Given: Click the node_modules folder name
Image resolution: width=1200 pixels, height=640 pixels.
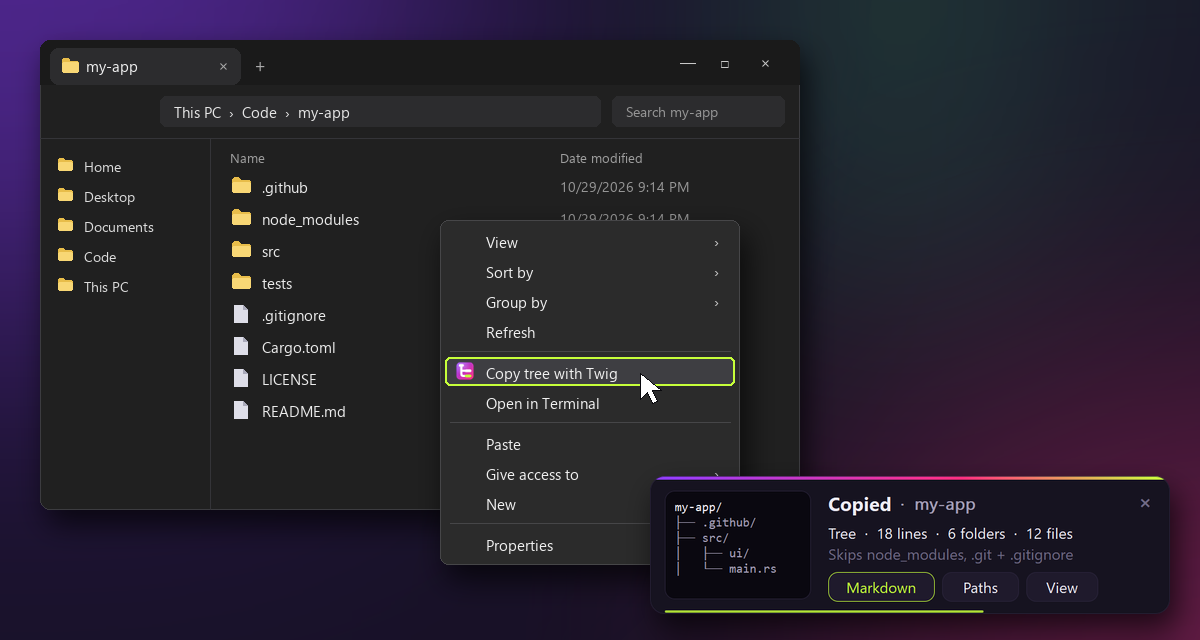Looking at the screenshot, I should pyautogui.click(x=310, y=219).
